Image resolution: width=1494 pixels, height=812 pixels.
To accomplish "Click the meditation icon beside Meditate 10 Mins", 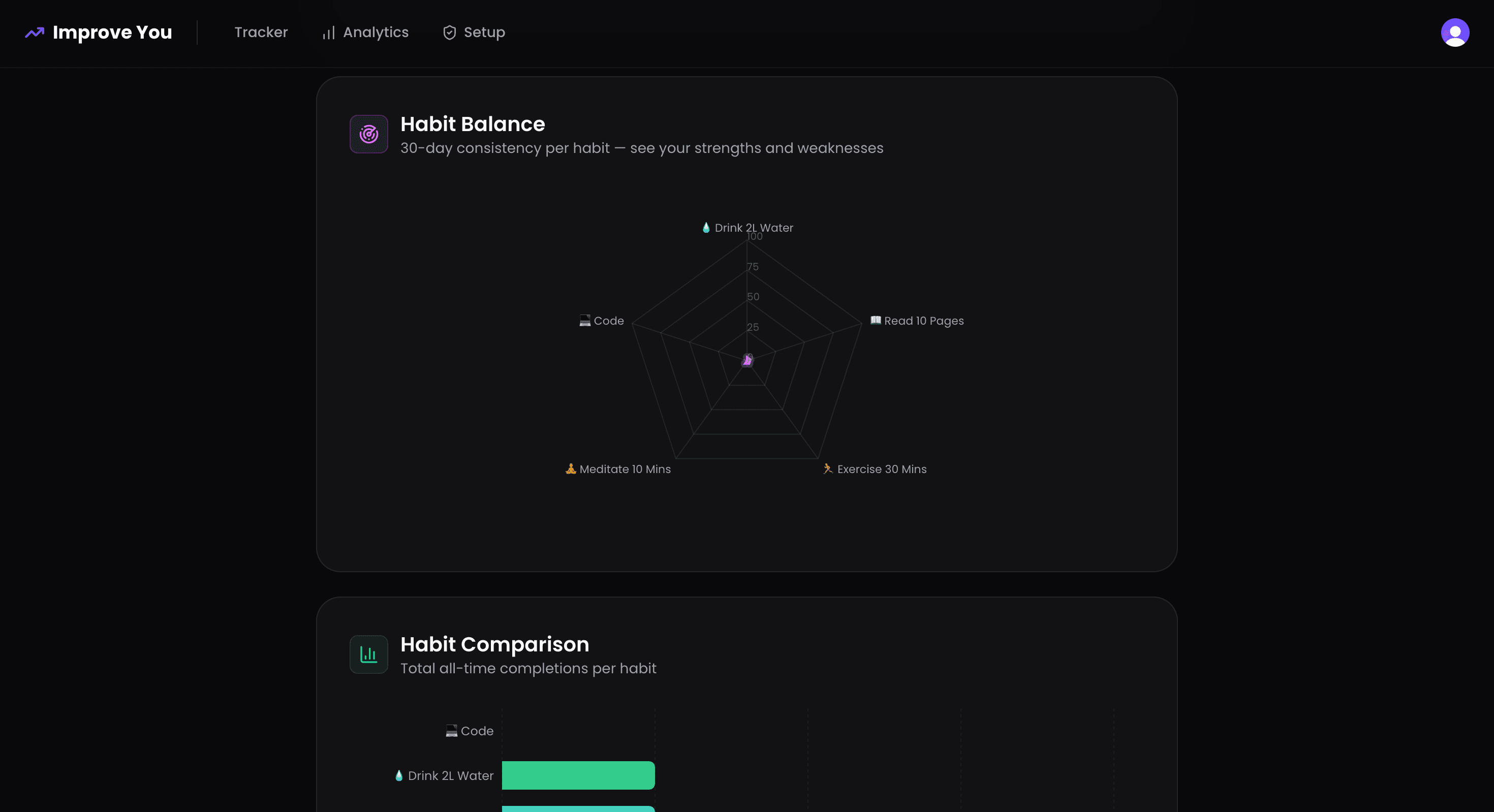I will 571,469.
